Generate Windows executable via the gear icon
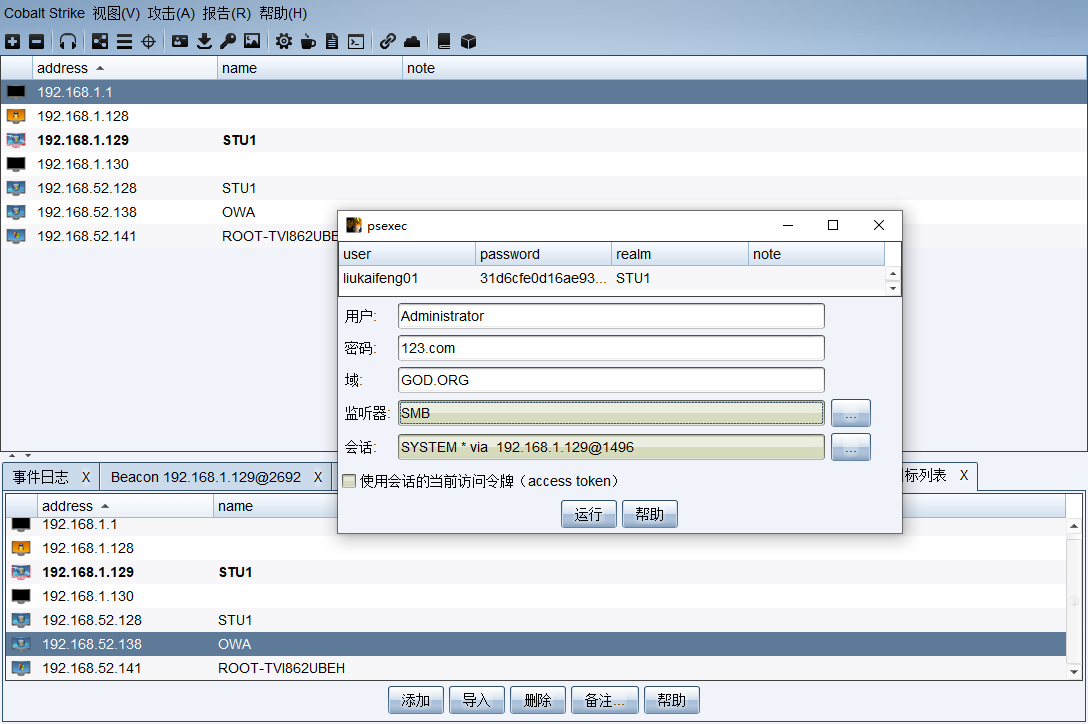The image size is (1088, 724). point(284,42)
